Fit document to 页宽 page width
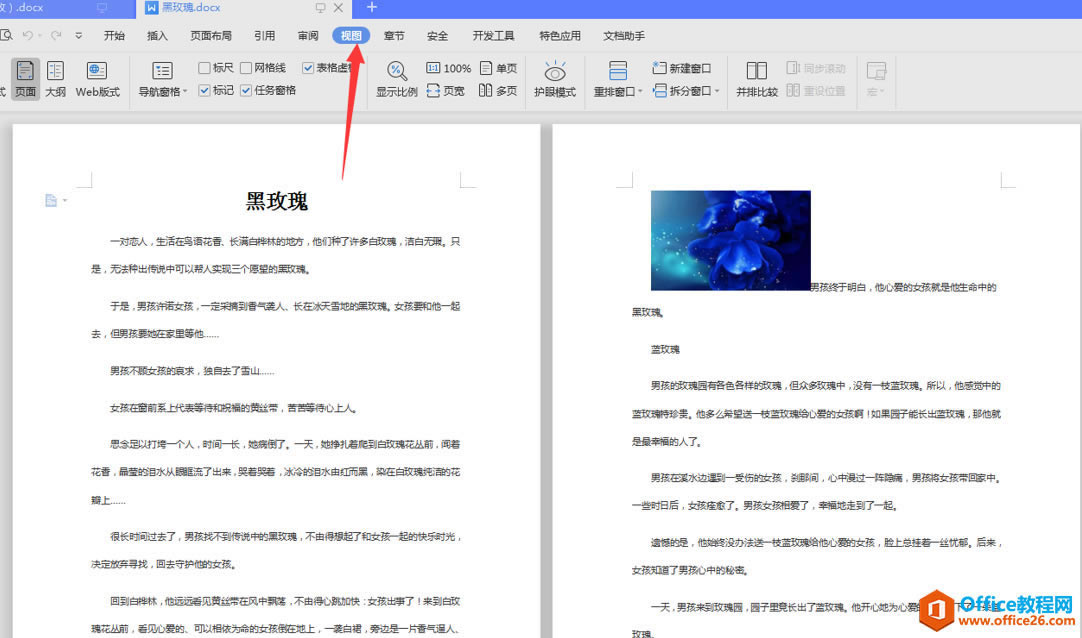 [445, 90]
